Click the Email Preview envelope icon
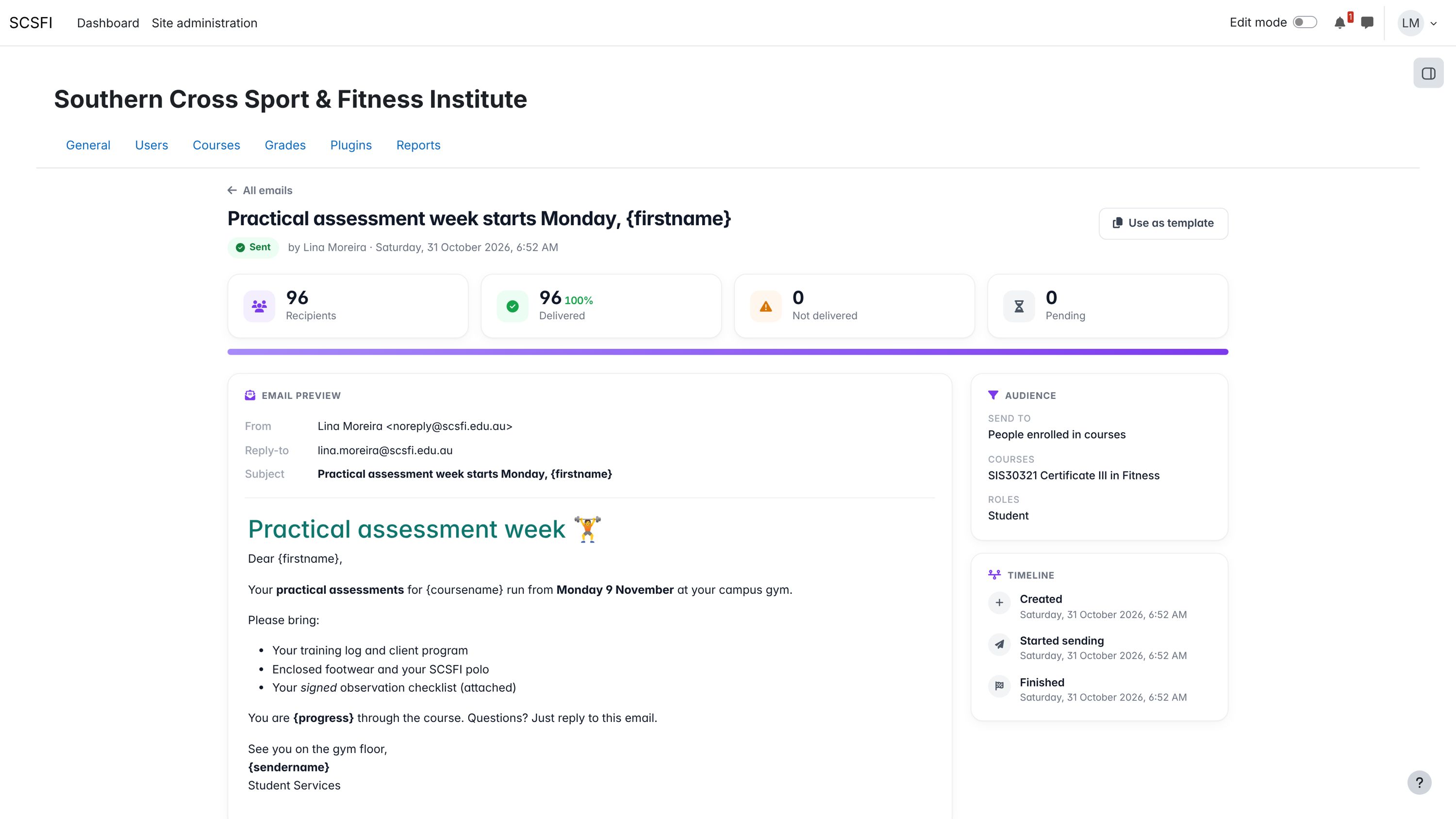This screenshot has height=819, width=1456. (250, 395)
